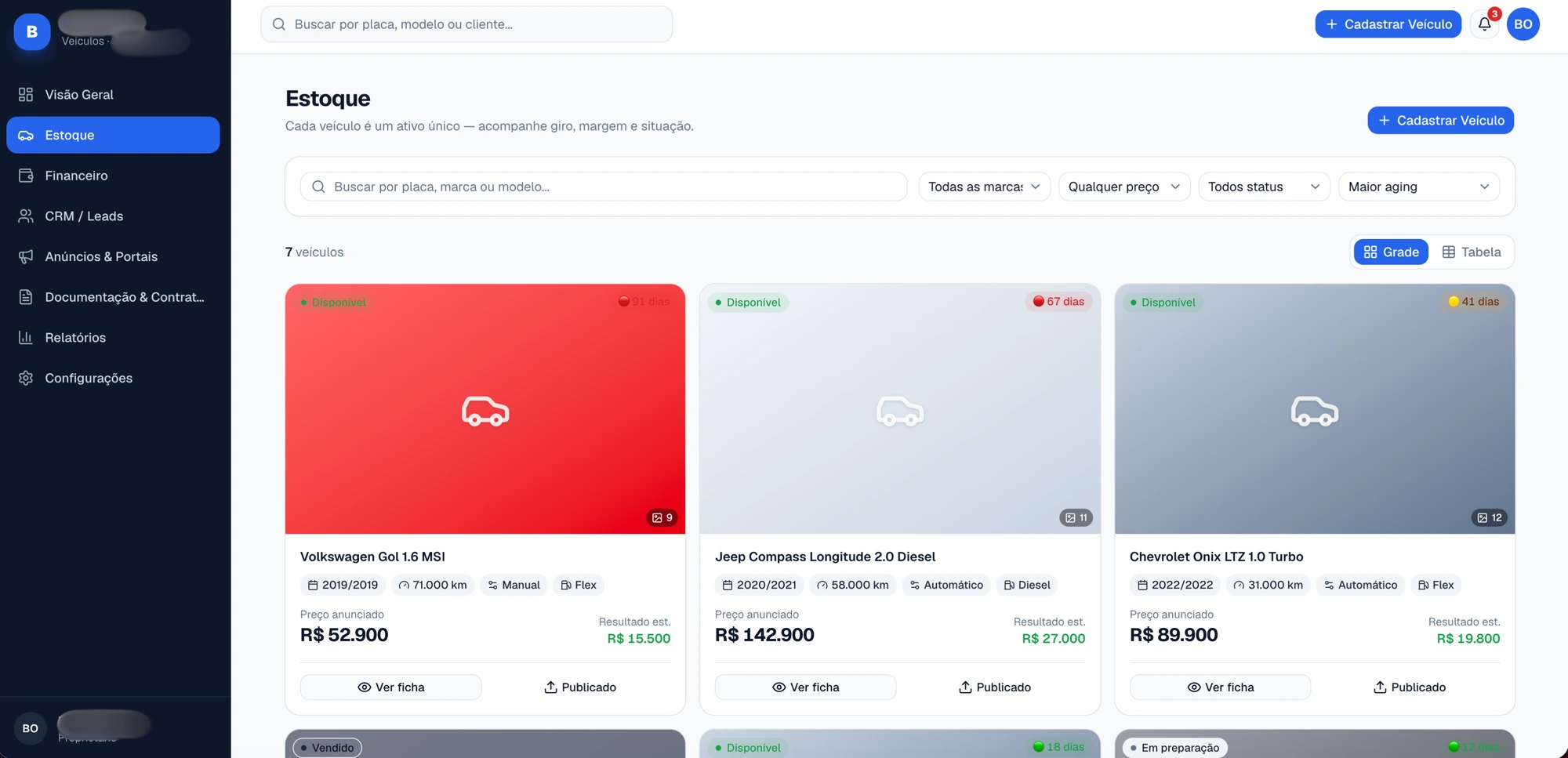The width and height of the screenshot is (1568, 758).
Task: Click estimated result R$ 27.000
Action: click(x=1054, y=639)
